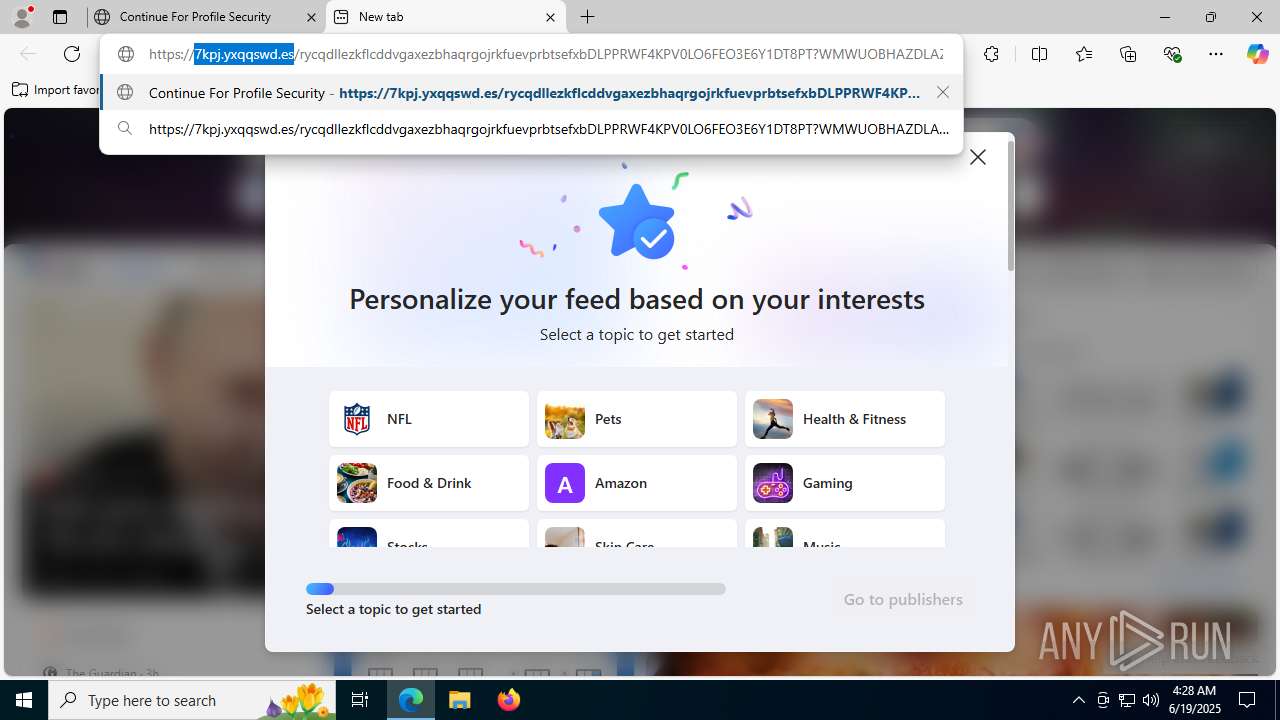Select the Amazon topic

coord(637,483)
